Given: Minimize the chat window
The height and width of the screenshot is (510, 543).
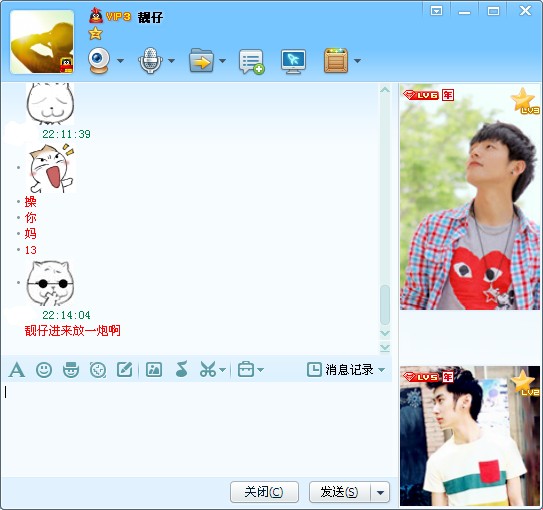Looking at the screenshot, I should click(464, 12).
